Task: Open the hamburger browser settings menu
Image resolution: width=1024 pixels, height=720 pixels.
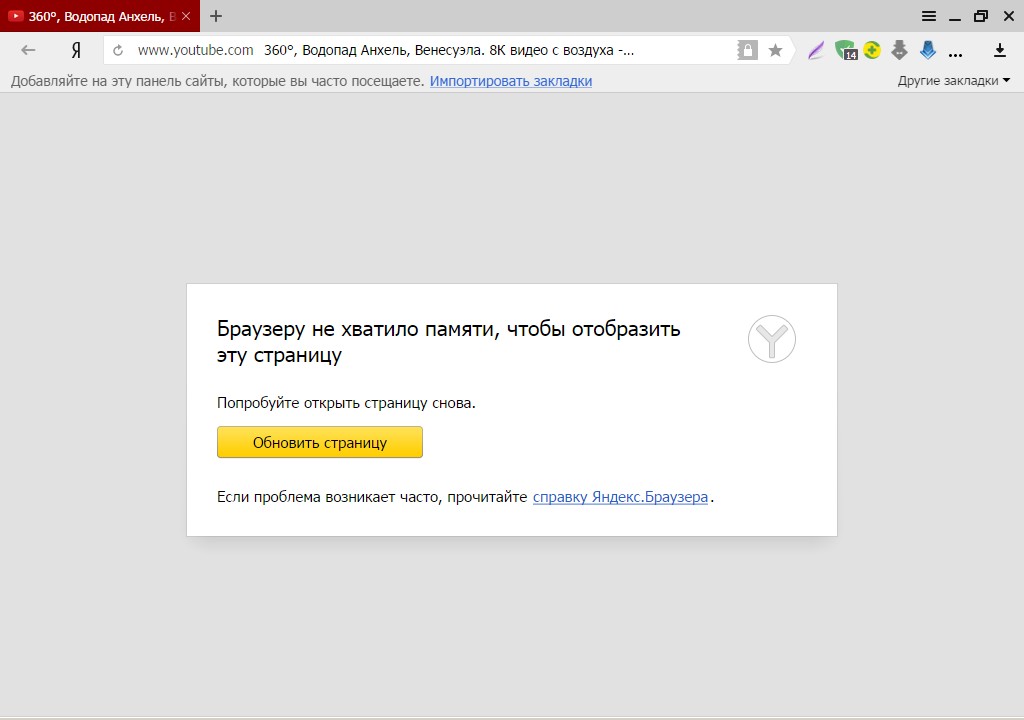Action: pyautogui.click(x=929, y=16)
